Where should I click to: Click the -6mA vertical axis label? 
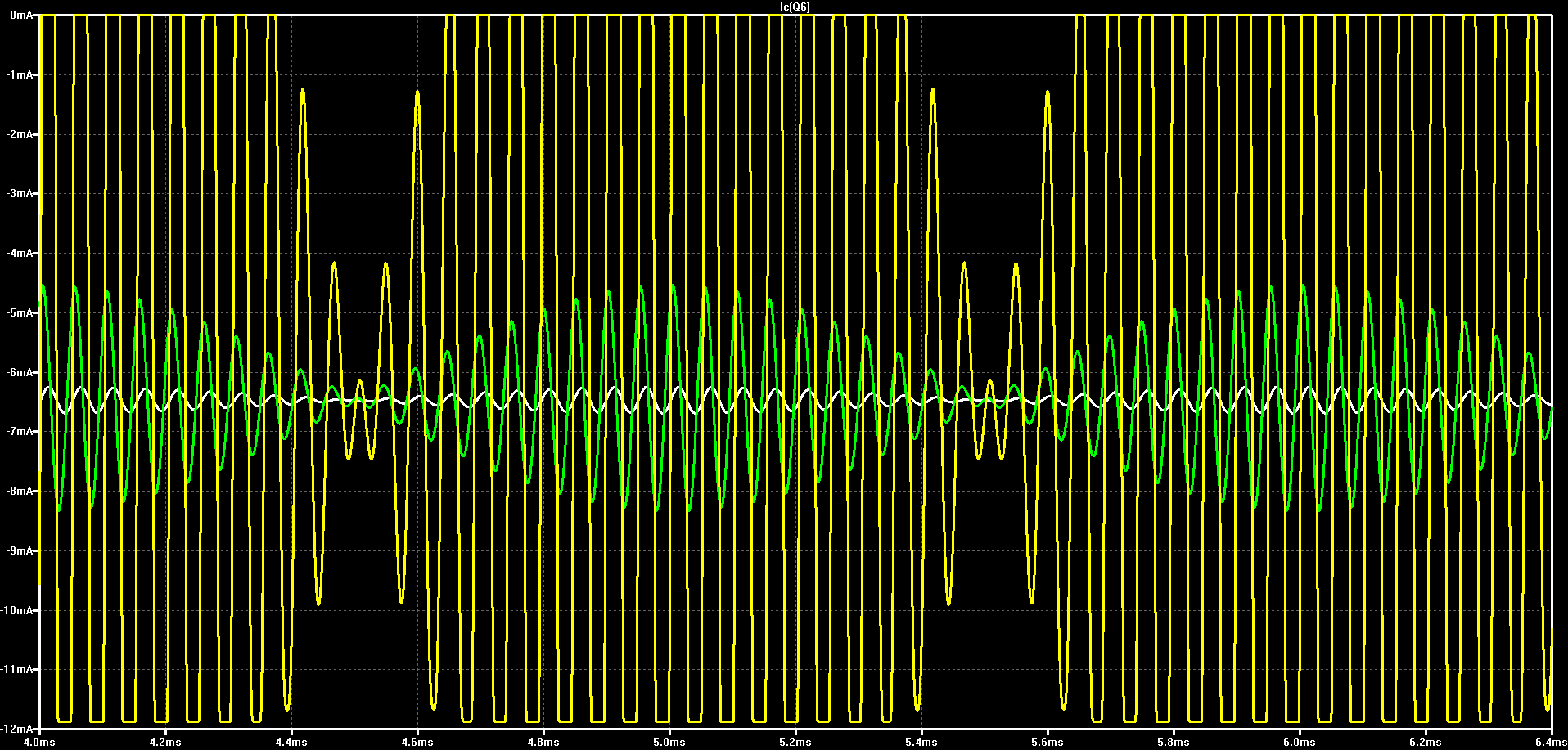[x=20, y=372]
